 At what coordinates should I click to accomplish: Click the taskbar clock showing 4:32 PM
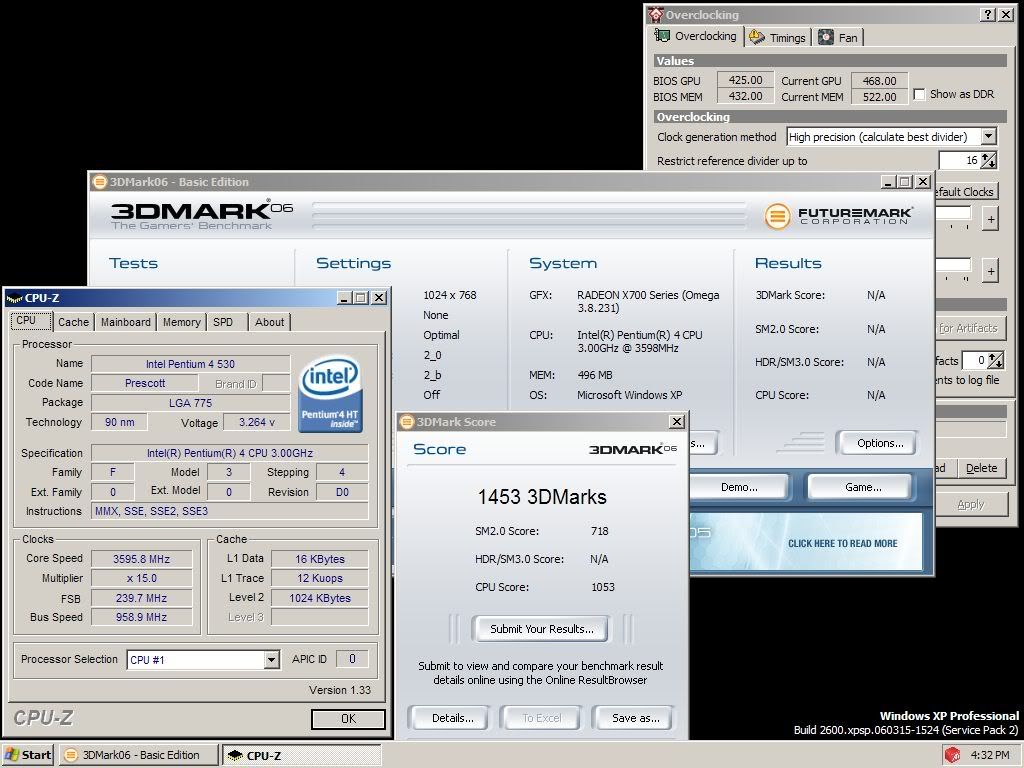click(x=989, y=755)
